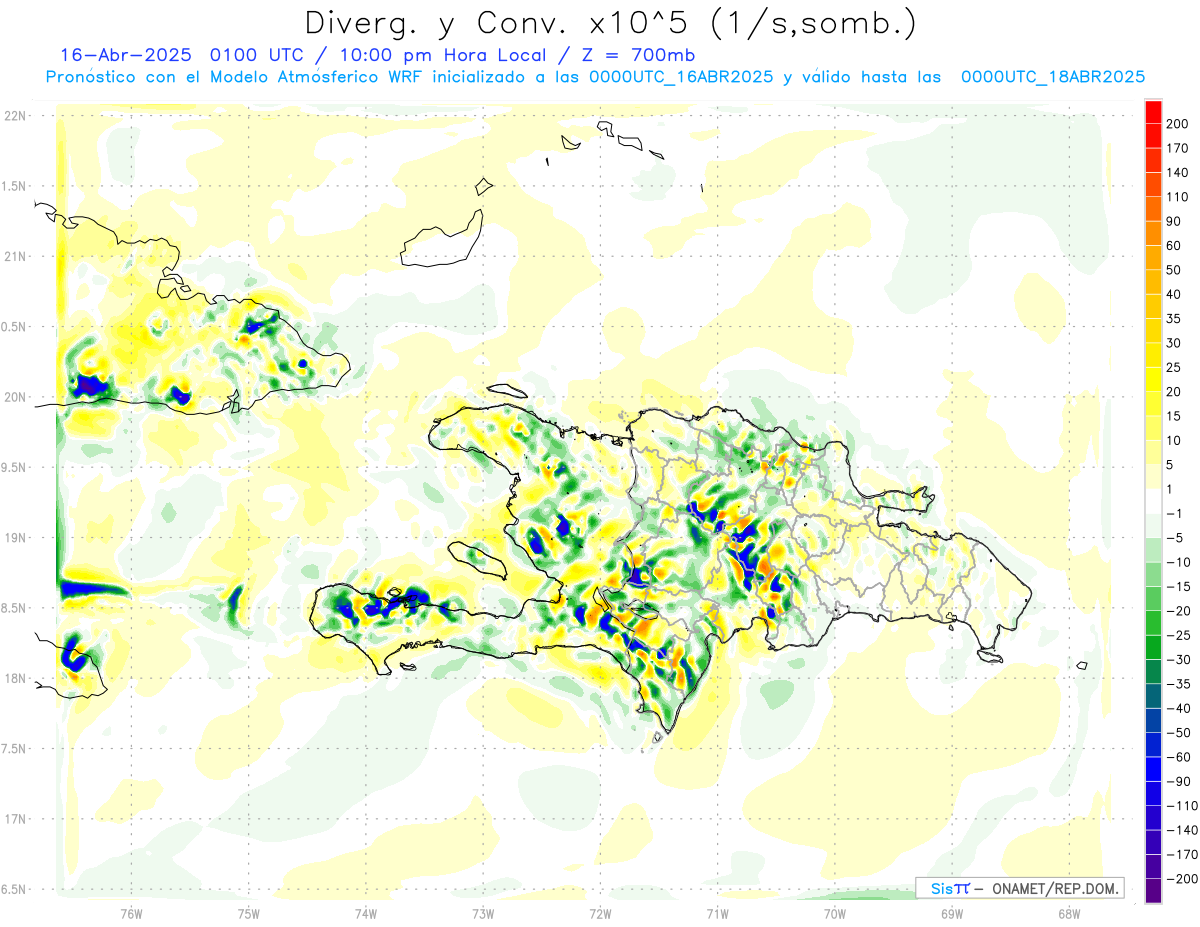This screenshot has width=1200, height=927.
Task: Click the 'SisTT' logo in the credit box
Action: 950,888
